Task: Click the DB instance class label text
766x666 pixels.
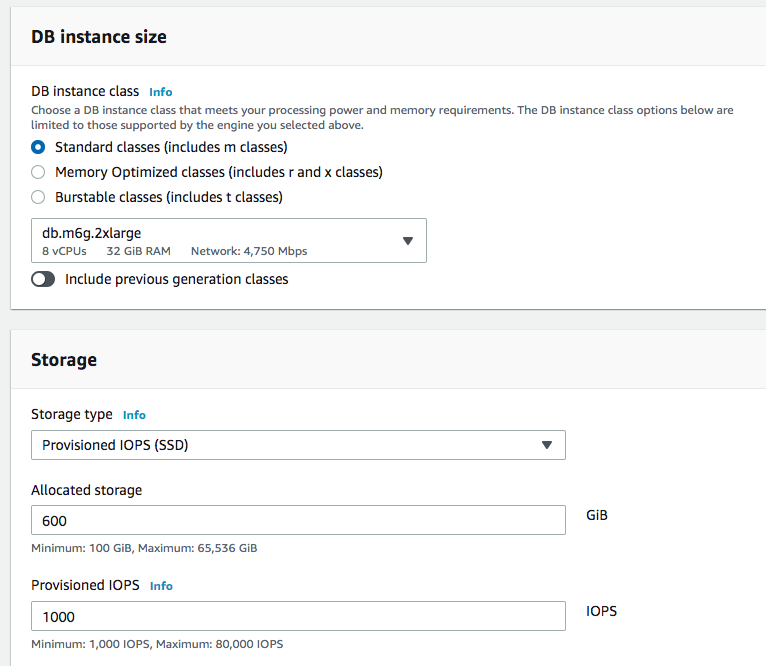Action: [x=86, y=92]
